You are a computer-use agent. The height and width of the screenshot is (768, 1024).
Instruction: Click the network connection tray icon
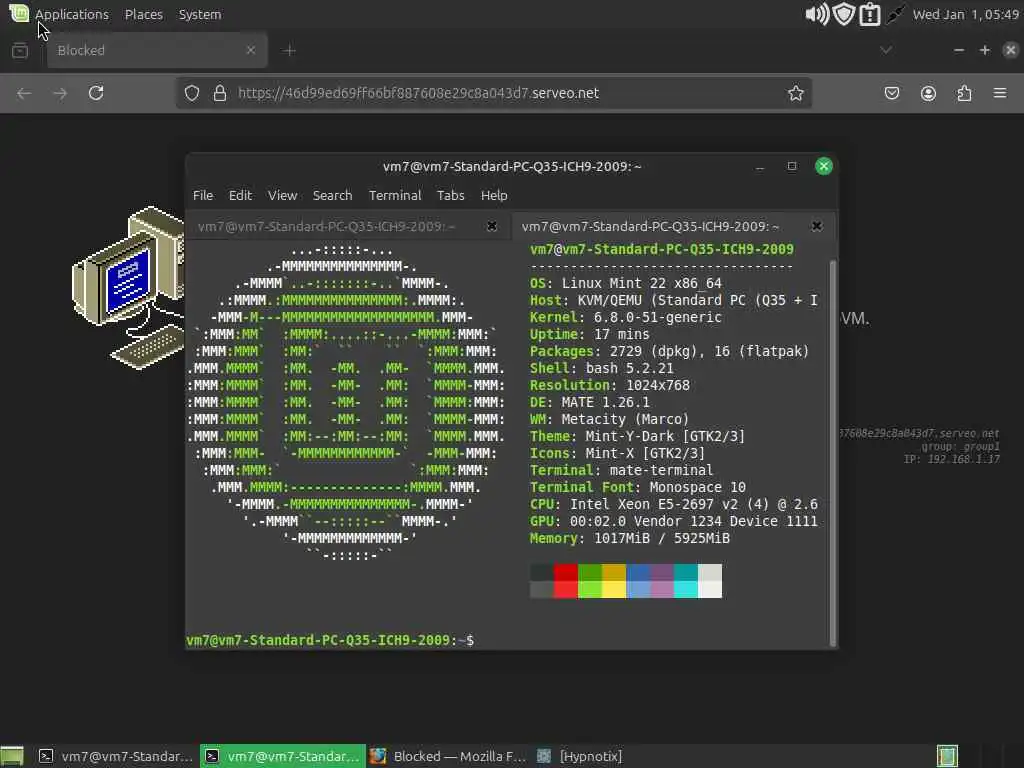pyautogui.click(x=895, y=14)
